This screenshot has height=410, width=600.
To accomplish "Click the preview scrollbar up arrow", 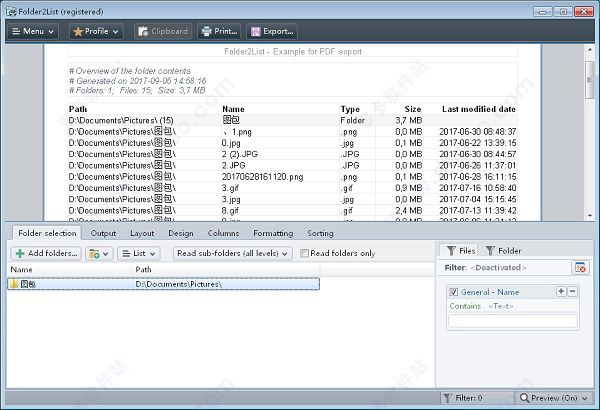I will click(590, 50).
